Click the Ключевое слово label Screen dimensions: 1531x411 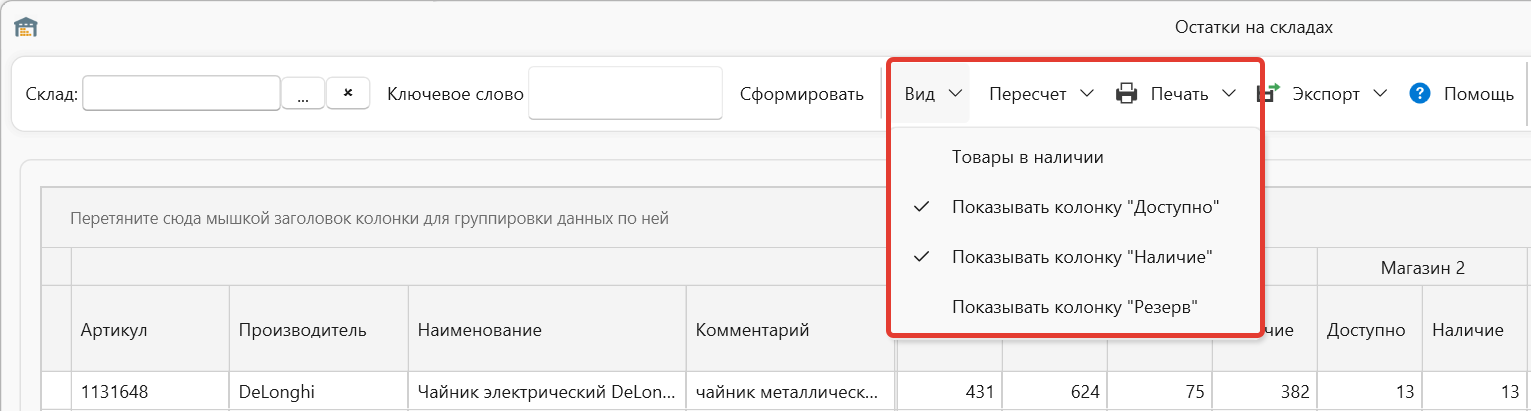coord(455,94)
